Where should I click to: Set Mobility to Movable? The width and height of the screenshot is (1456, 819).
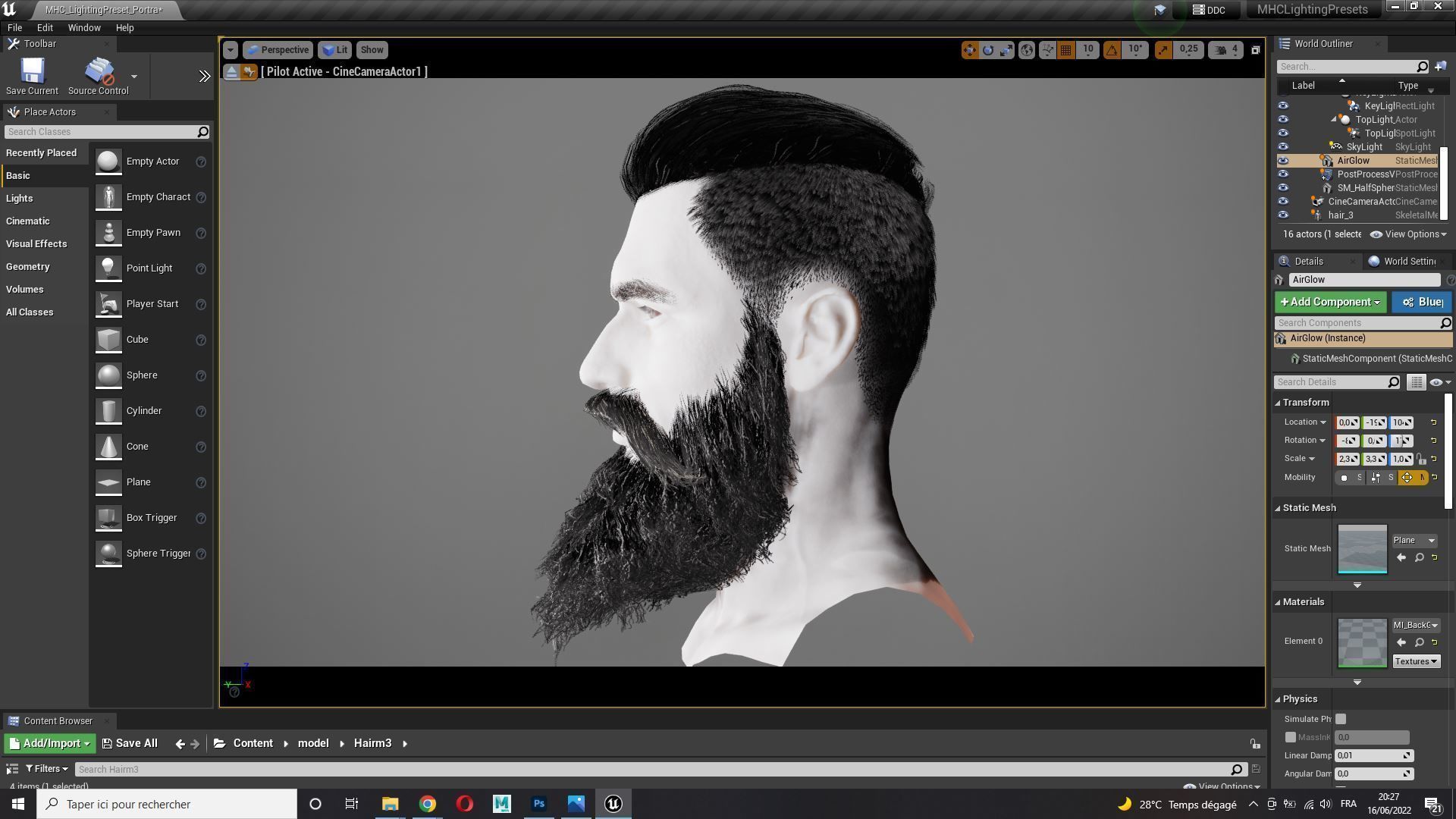pyautogui.click(x=1412, y=478)
